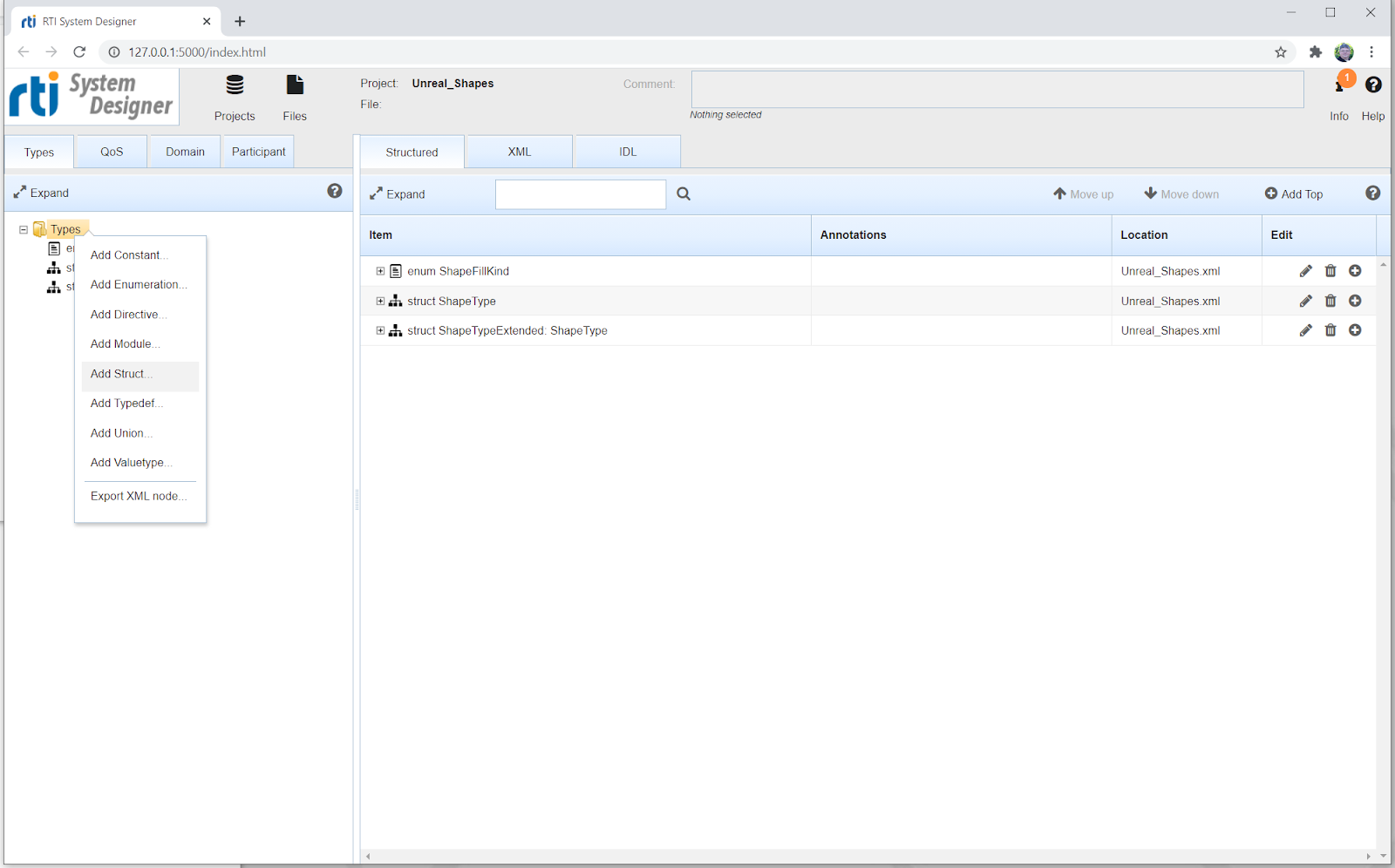Click the RTI System Designer logo
This screenshot has height=868, width=1395.
tap(92, 96)
